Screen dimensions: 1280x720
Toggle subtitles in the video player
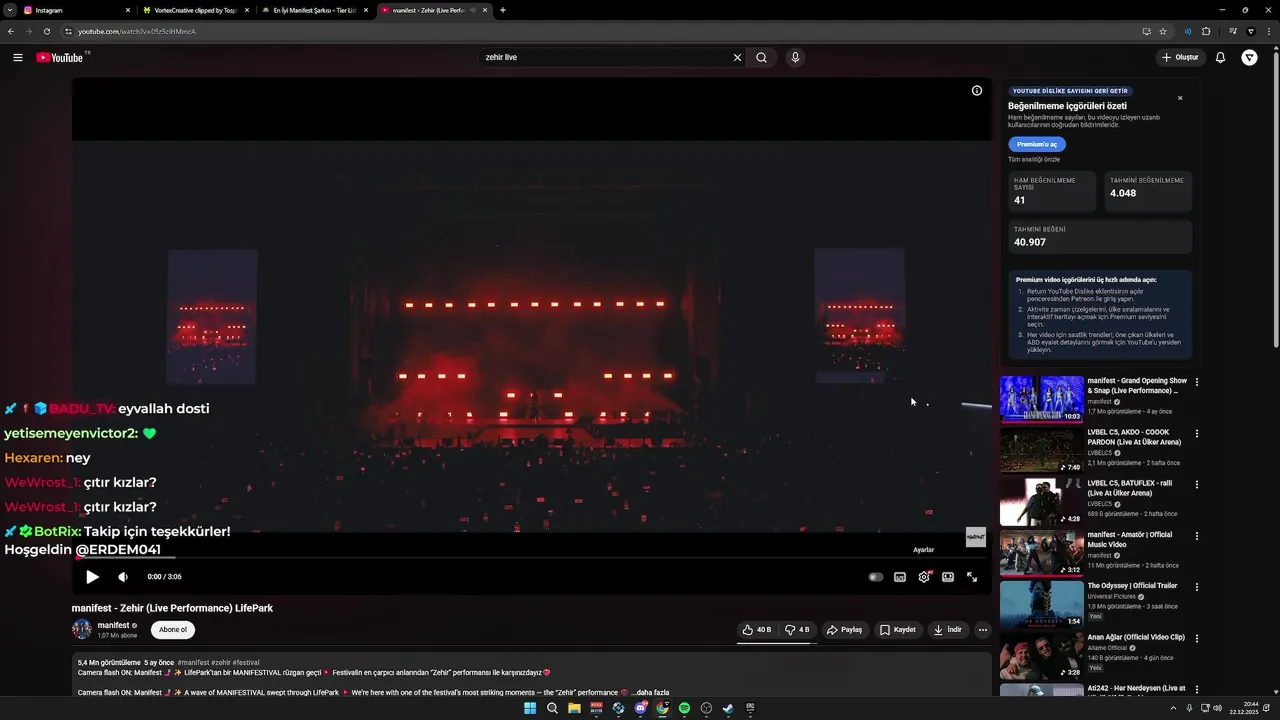(900, 577)
